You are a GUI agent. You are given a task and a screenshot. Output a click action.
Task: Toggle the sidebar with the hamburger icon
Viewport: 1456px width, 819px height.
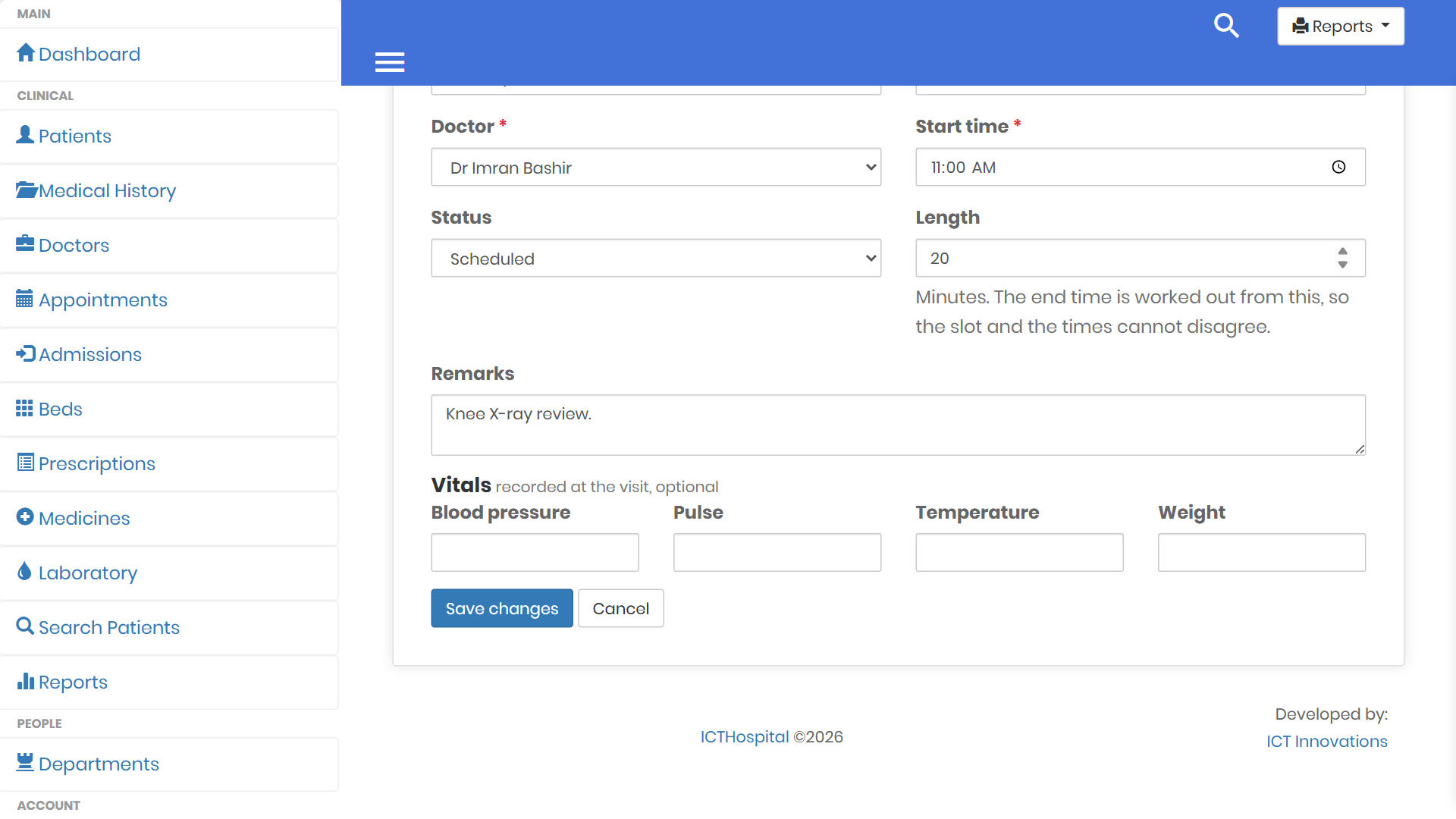(390, 62)
